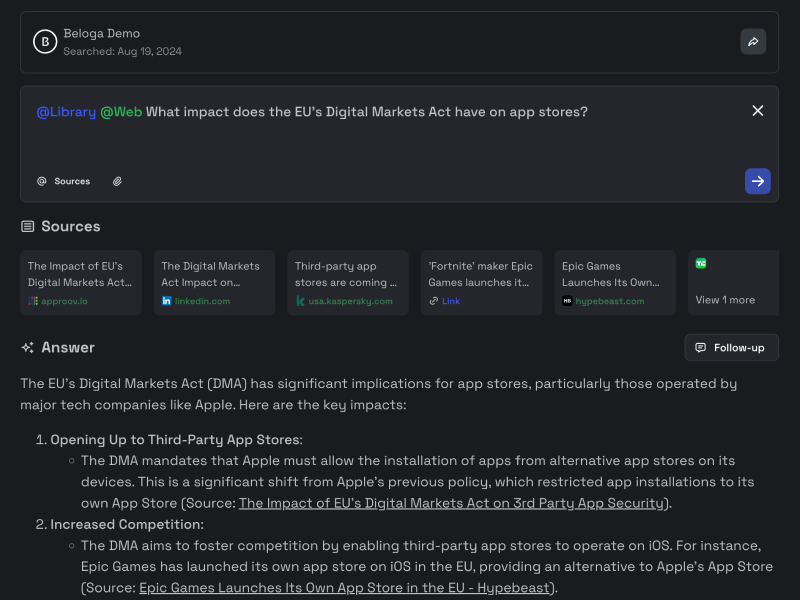Viewport: 800px width, 600px height.
Task: Click the share arrow icon
Action: point(753,42)
